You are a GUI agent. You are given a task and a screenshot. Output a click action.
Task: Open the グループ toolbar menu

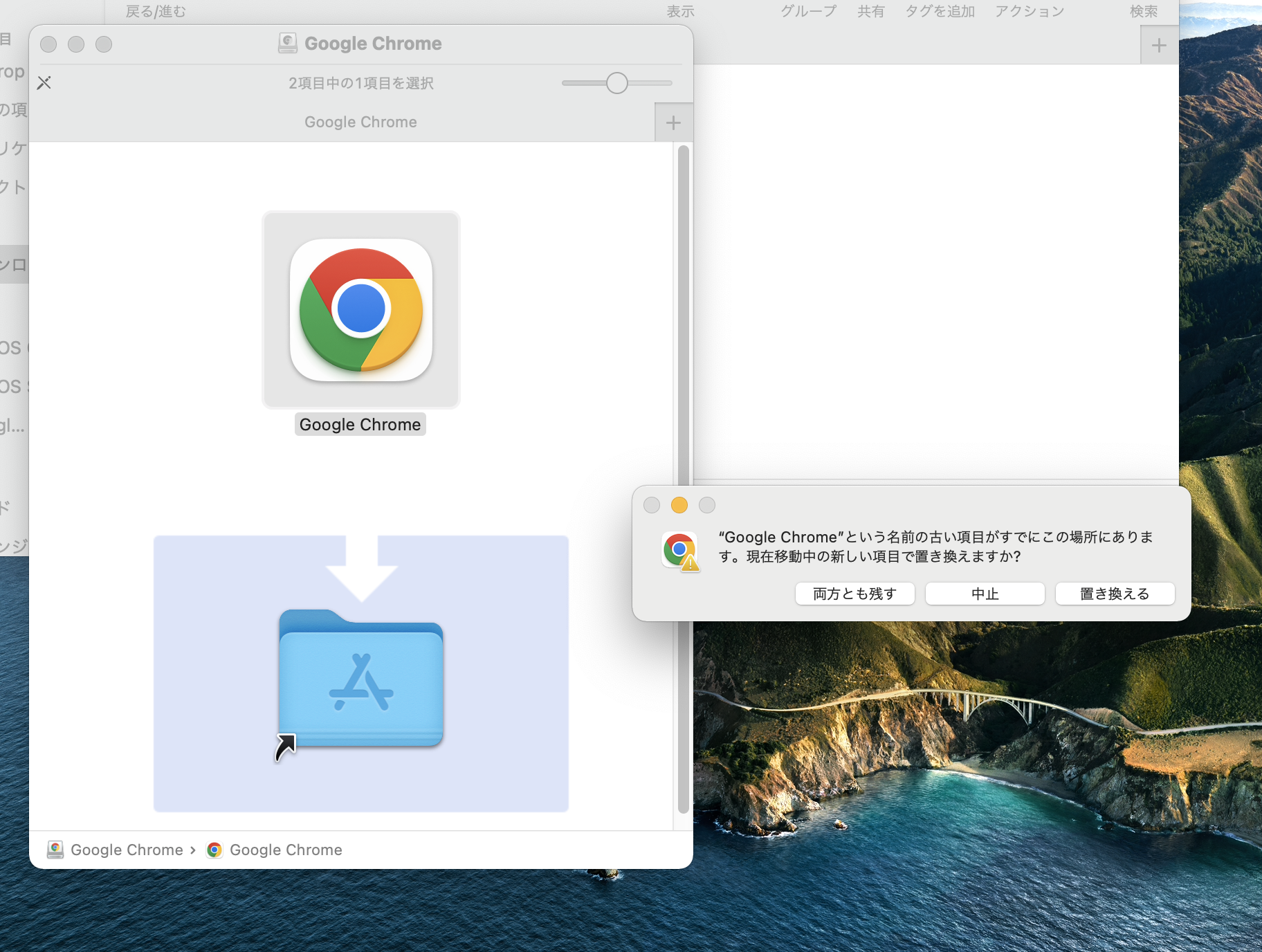[x=808, y=11]
